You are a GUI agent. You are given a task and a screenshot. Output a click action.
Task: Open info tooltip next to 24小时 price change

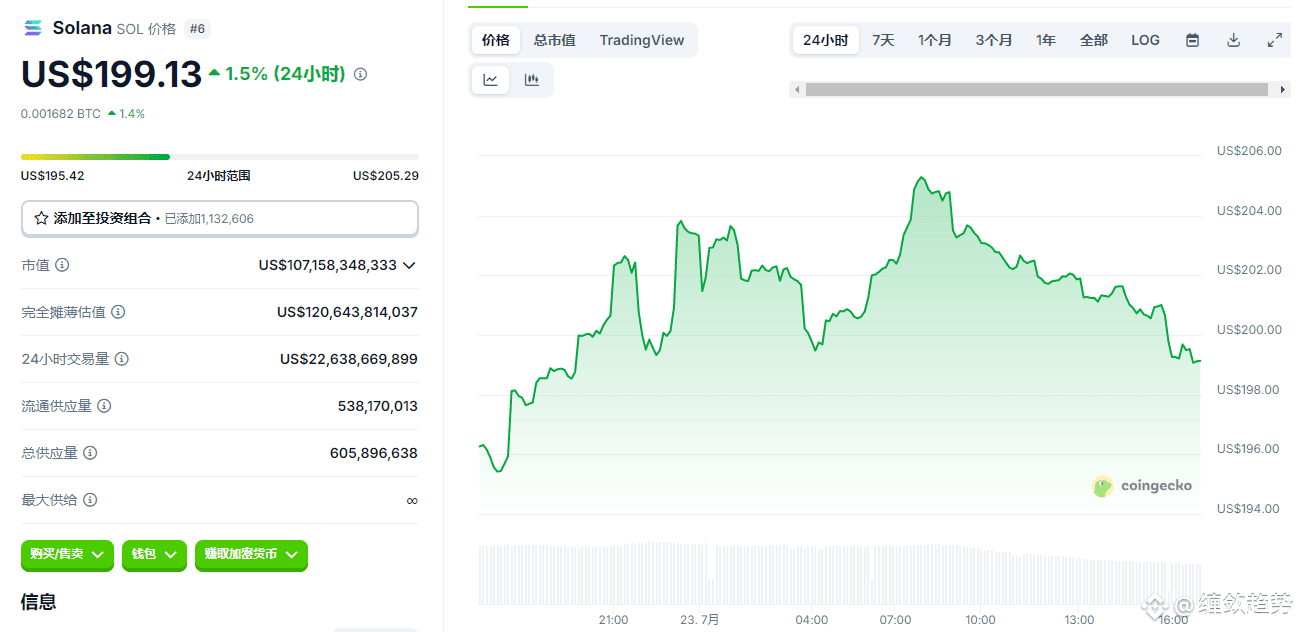coord(361,74)
